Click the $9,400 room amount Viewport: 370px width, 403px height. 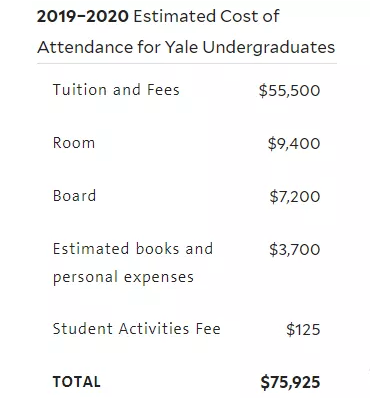pos(294,143)
